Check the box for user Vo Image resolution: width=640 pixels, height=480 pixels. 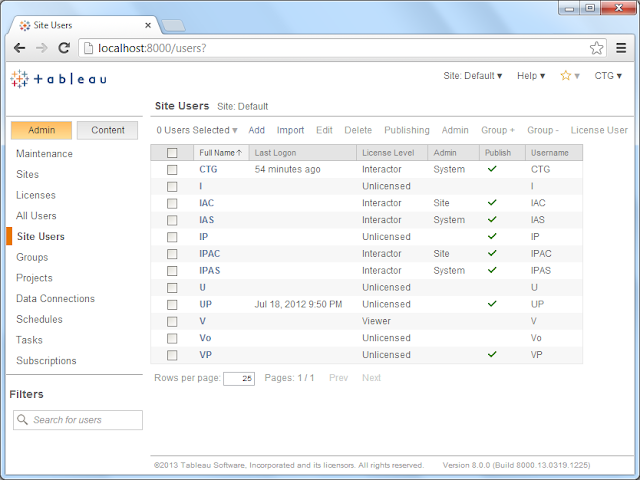172,338
